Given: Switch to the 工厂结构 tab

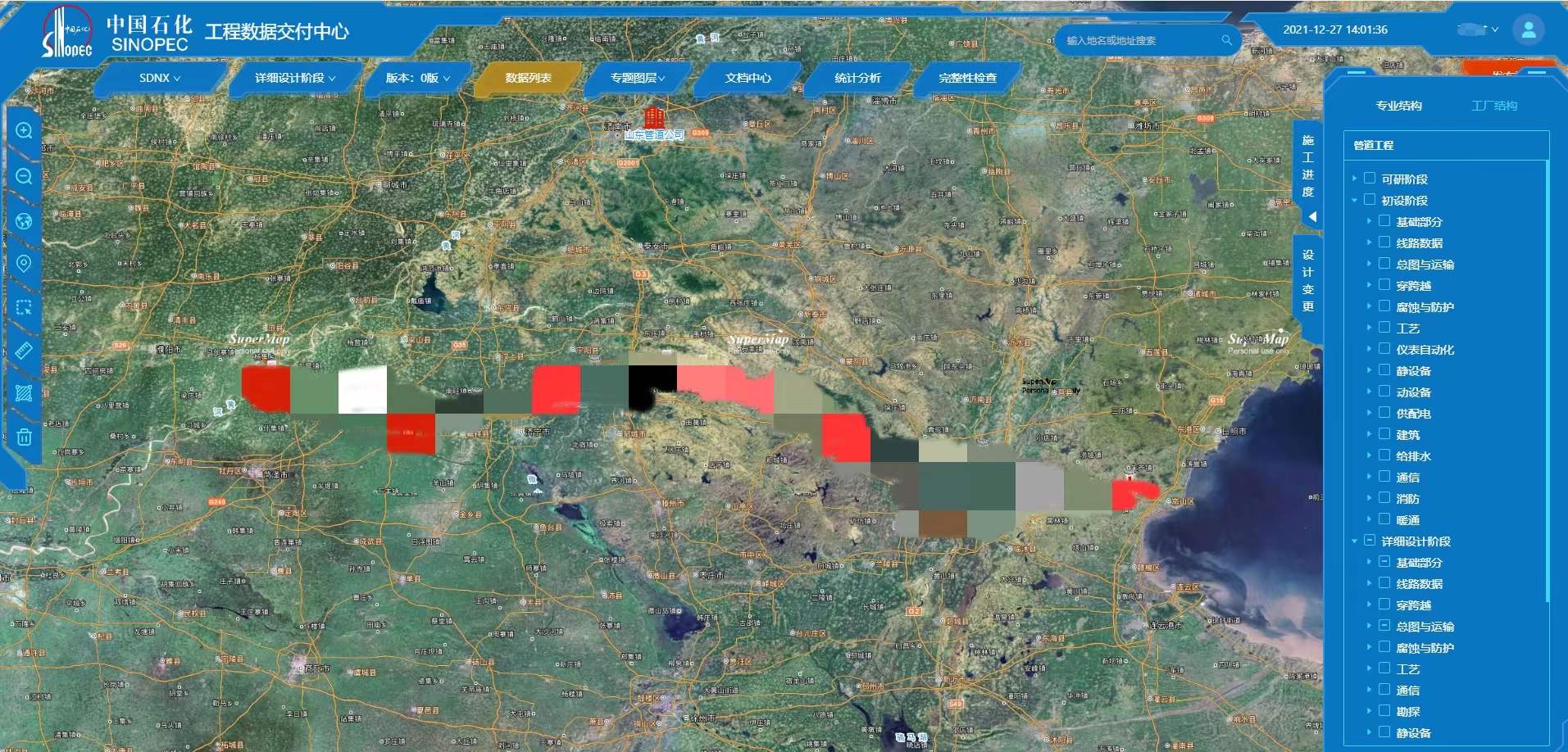Looking at the screenshot, I should coord(1493,106).
